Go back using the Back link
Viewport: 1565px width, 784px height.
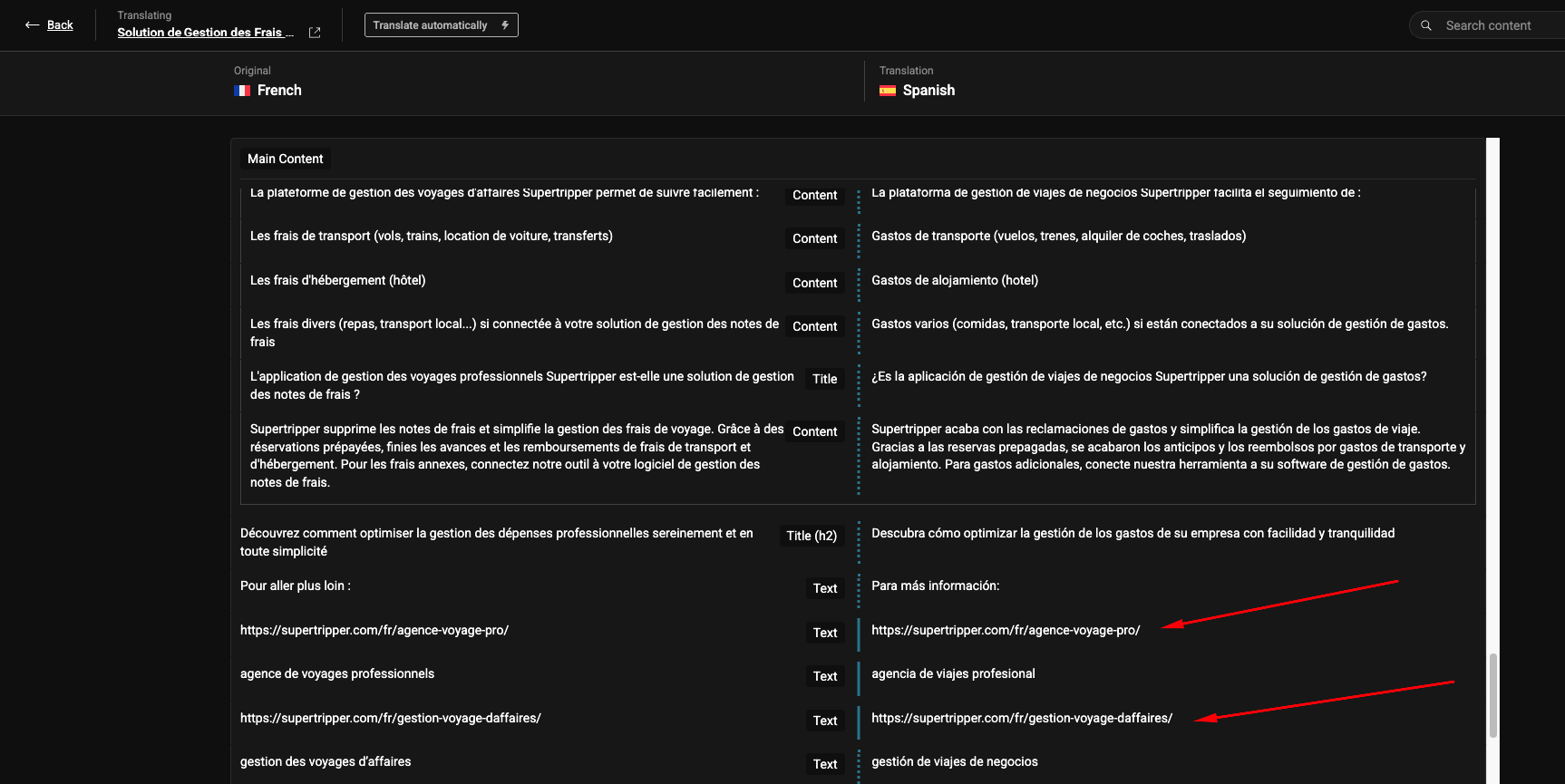(x=60, y=25)
